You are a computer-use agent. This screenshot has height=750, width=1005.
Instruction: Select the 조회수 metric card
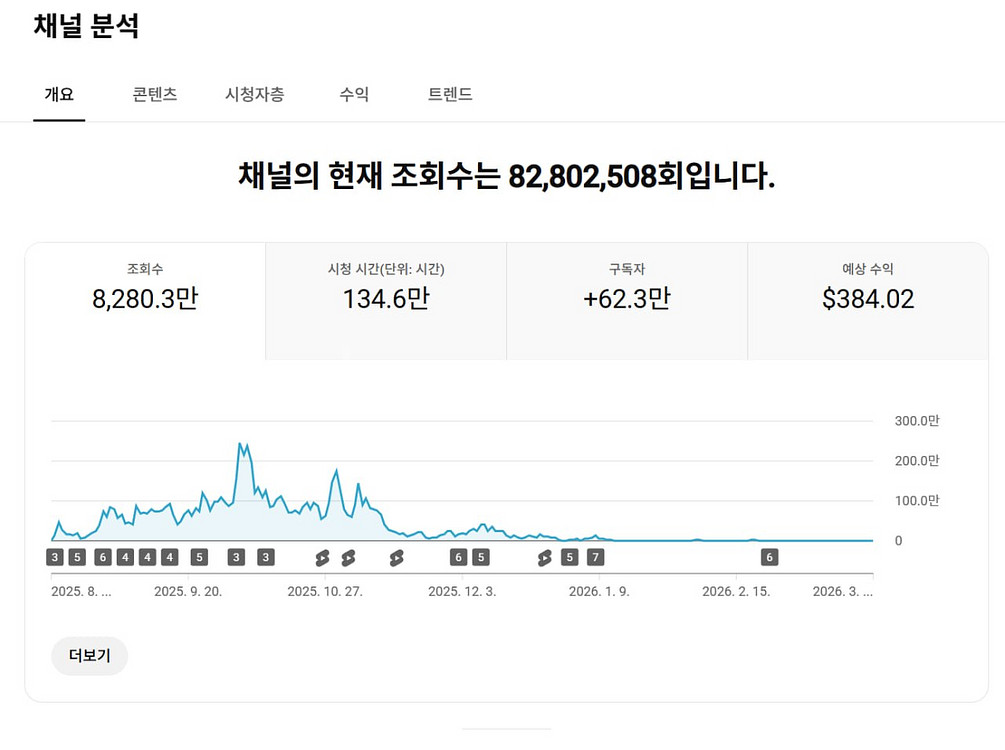[x=145, y=300]
